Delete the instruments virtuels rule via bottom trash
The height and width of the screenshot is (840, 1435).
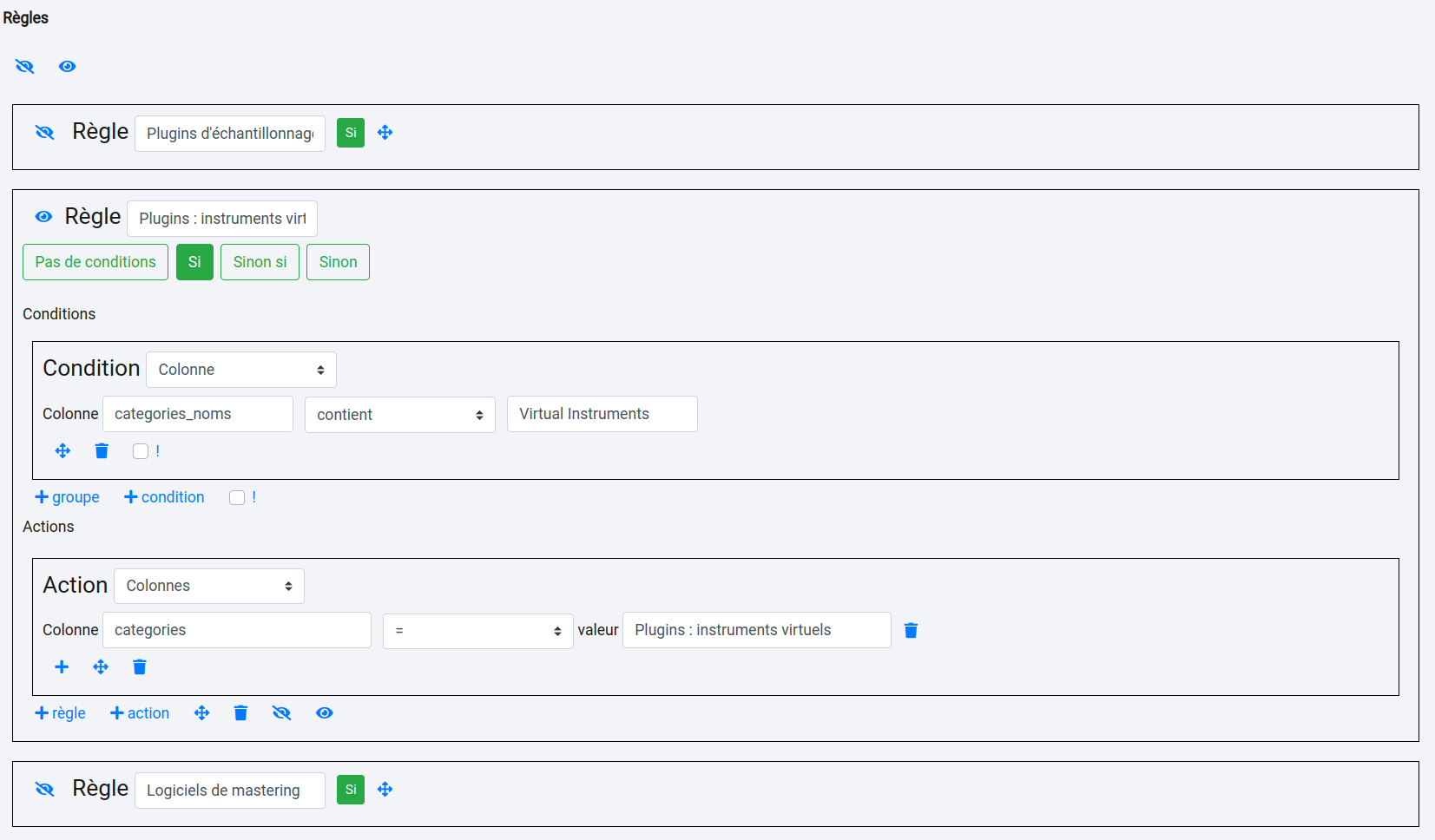pyautogui.click(x=240, y=712)
